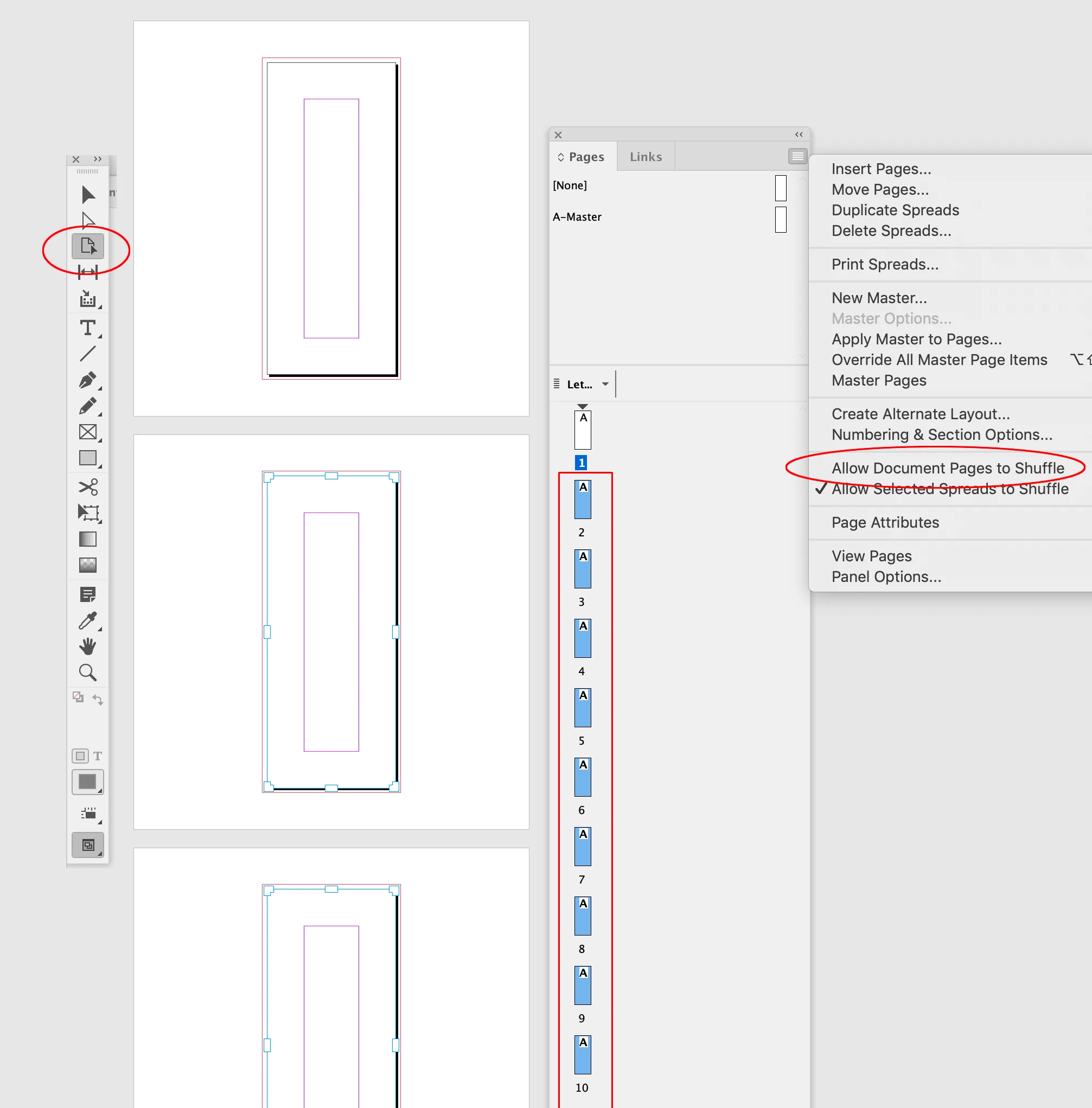Viewport: 1092px width, 1108px height.
Task: Select page 5 thumbnail in Pages panel
Action: point(583,708)
